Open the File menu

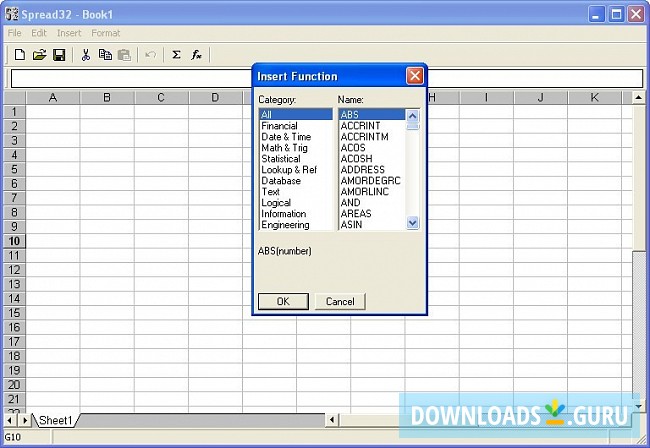click(x=15, y=33)
